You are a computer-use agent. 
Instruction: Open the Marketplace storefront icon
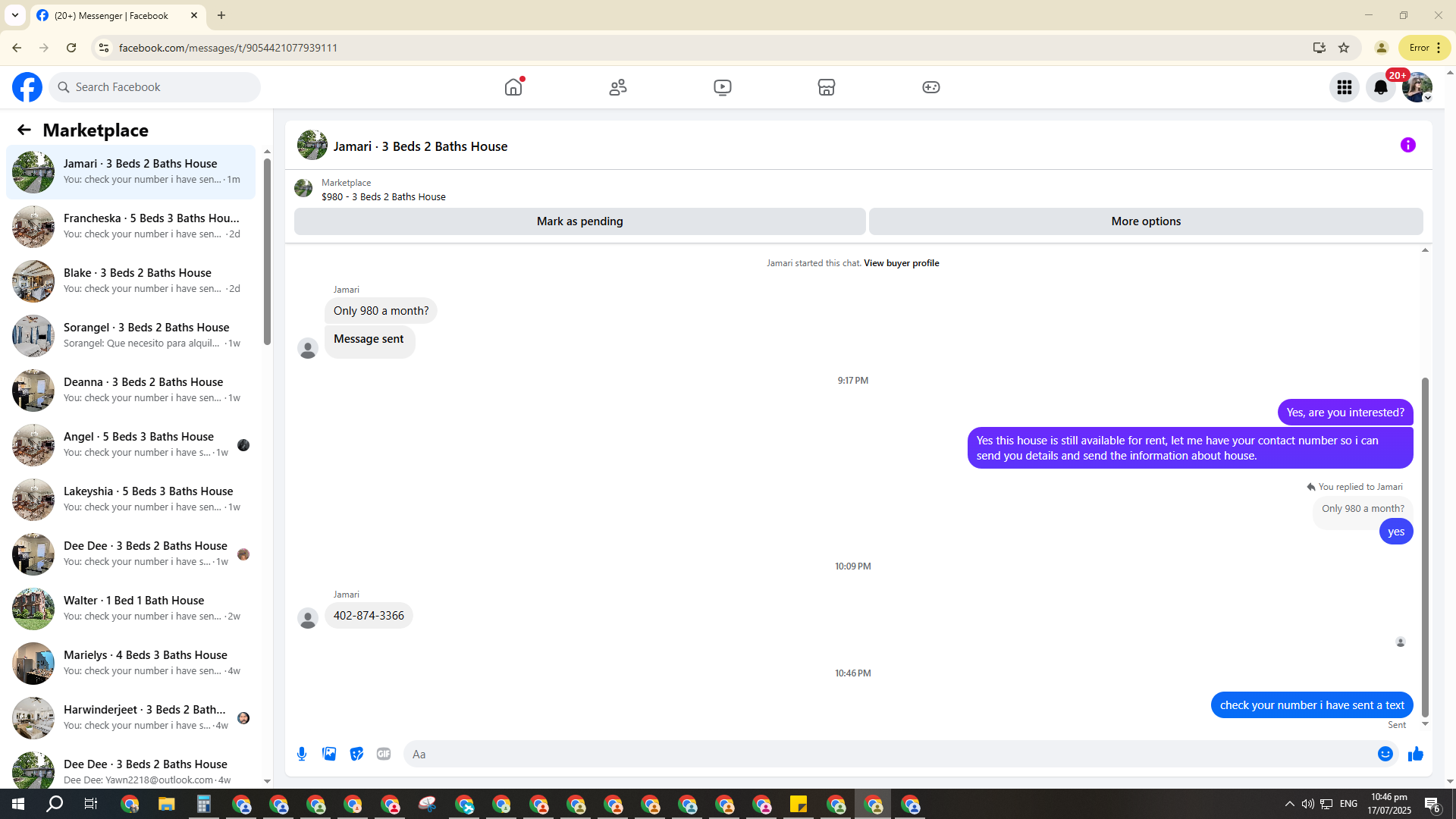click(827, 87)
